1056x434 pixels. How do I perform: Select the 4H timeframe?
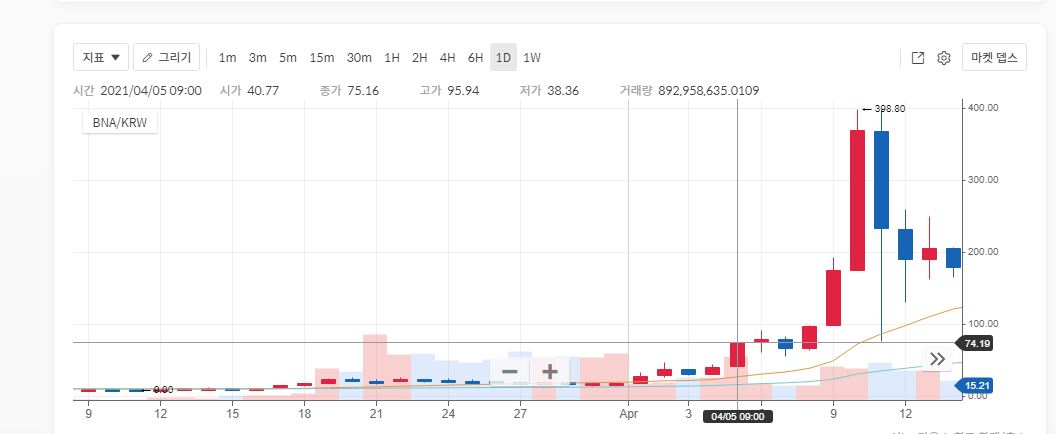447,58
